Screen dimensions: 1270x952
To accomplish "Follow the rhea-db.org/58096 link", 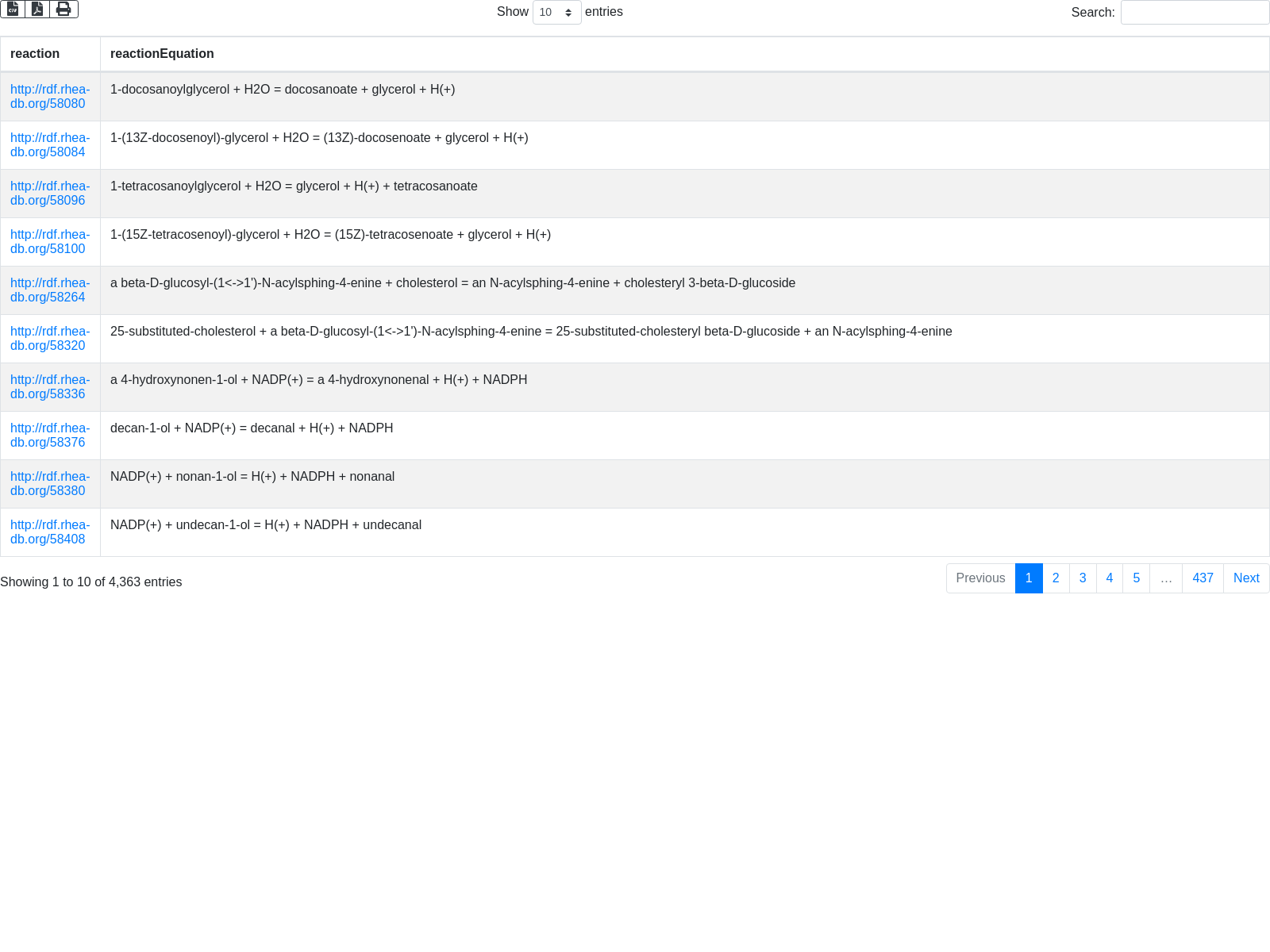I will (49, 194).
